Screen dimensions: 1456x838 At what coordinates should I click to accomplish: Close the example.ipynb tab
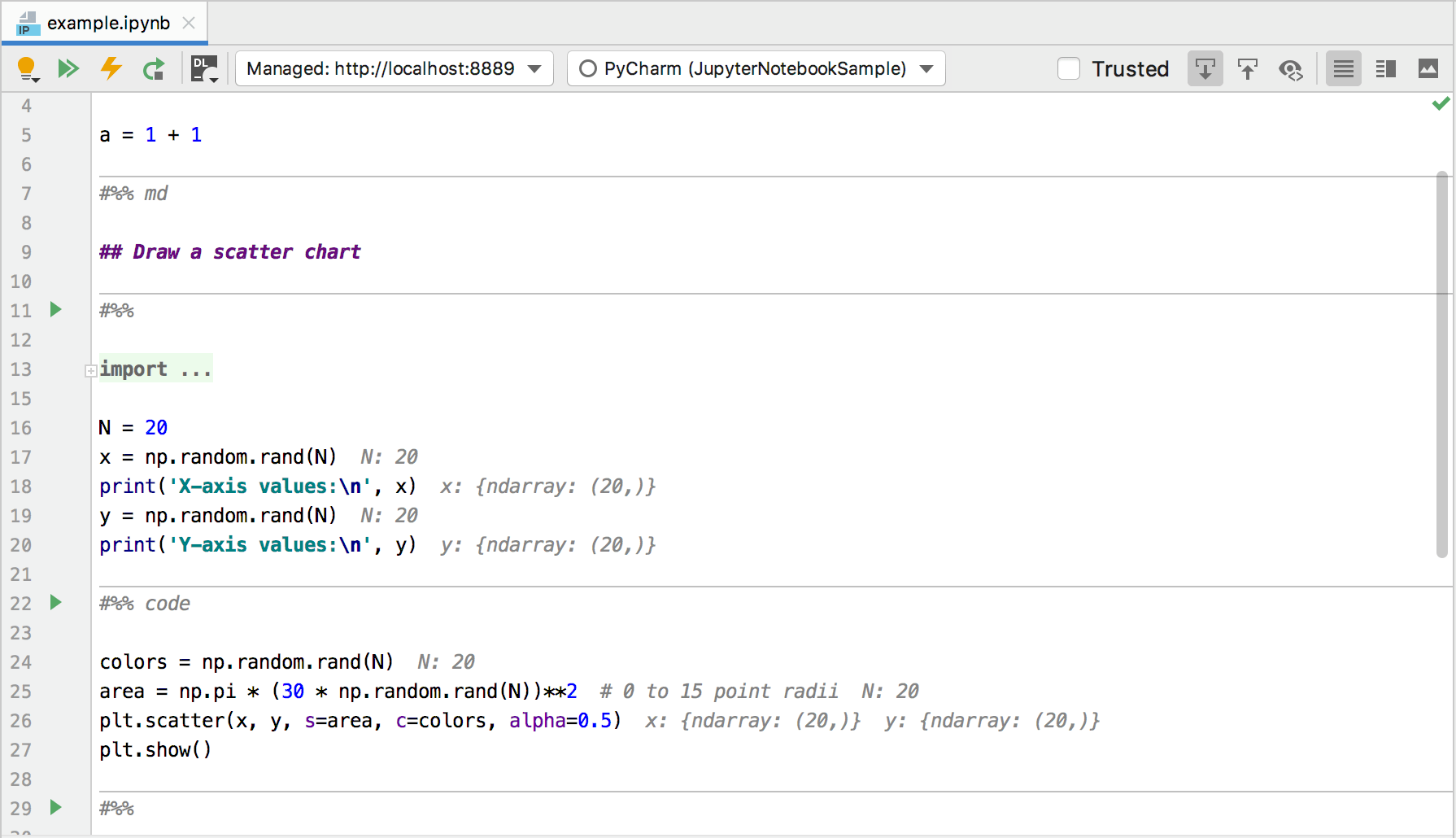tap(189, 23)
